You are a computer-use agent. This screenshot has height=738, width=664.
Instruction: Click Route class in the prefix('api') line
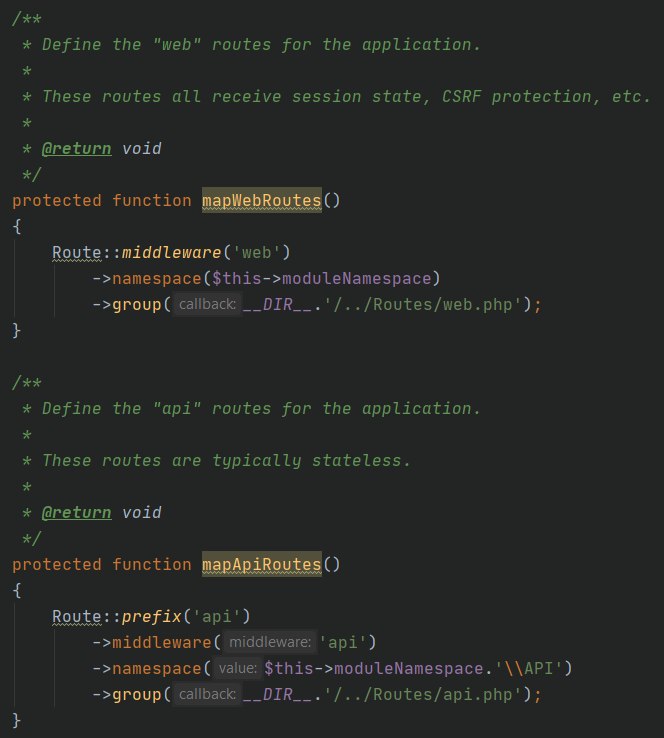77,617
